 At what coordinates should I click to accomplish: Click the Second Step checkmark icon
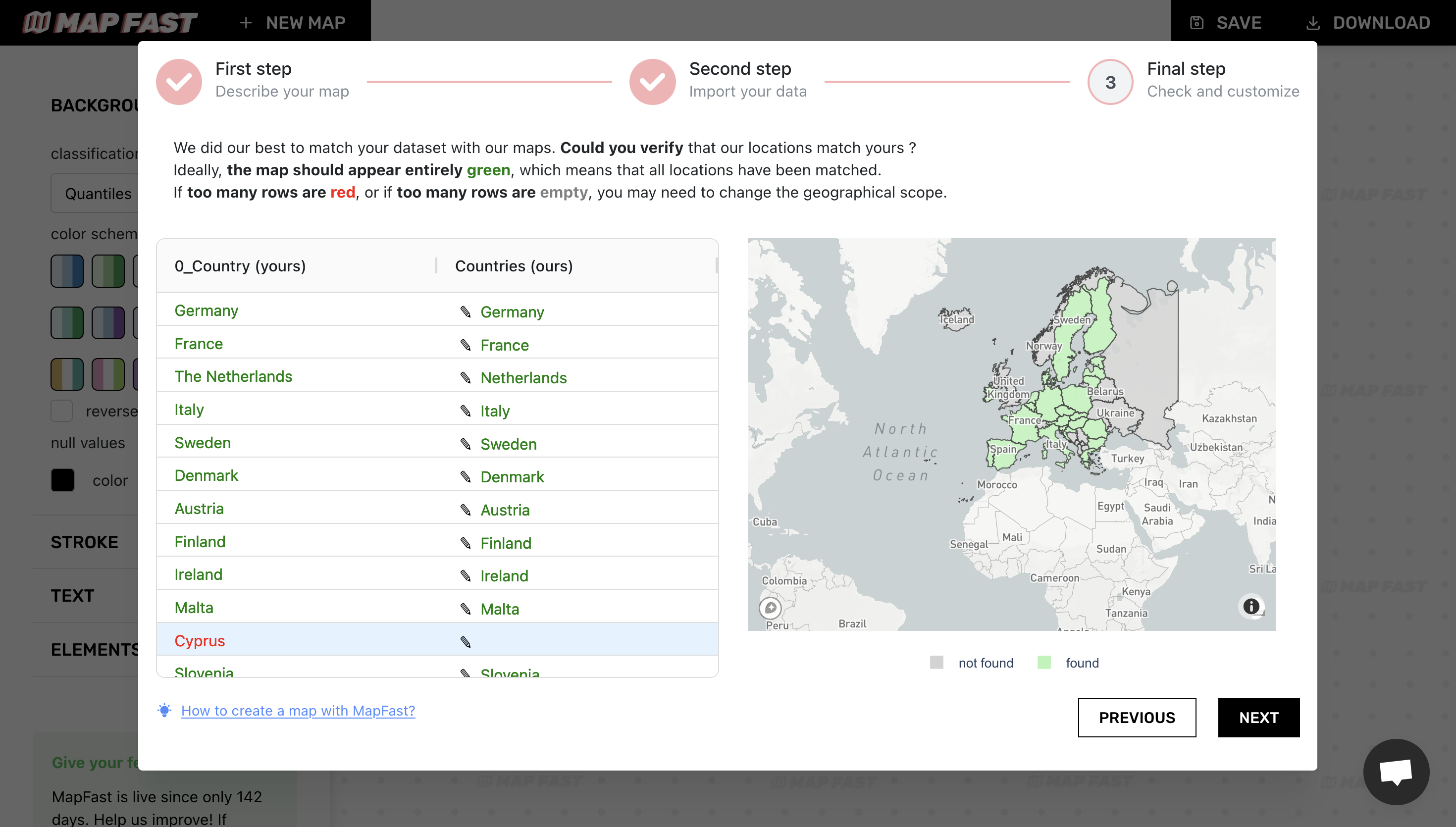651,81
